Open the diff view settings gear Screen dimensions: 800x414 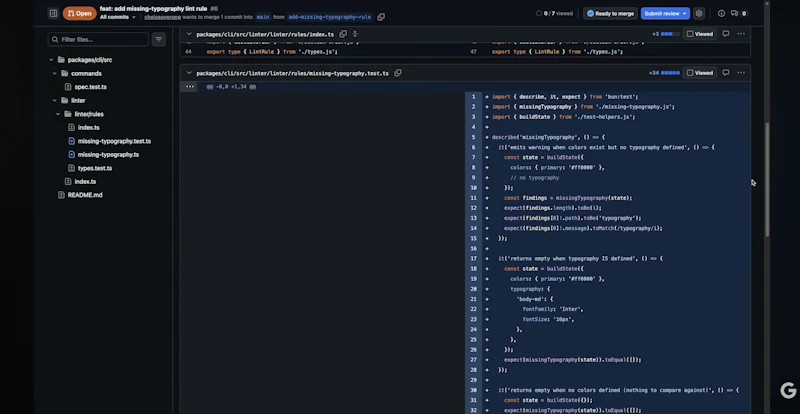coord(699,13)
